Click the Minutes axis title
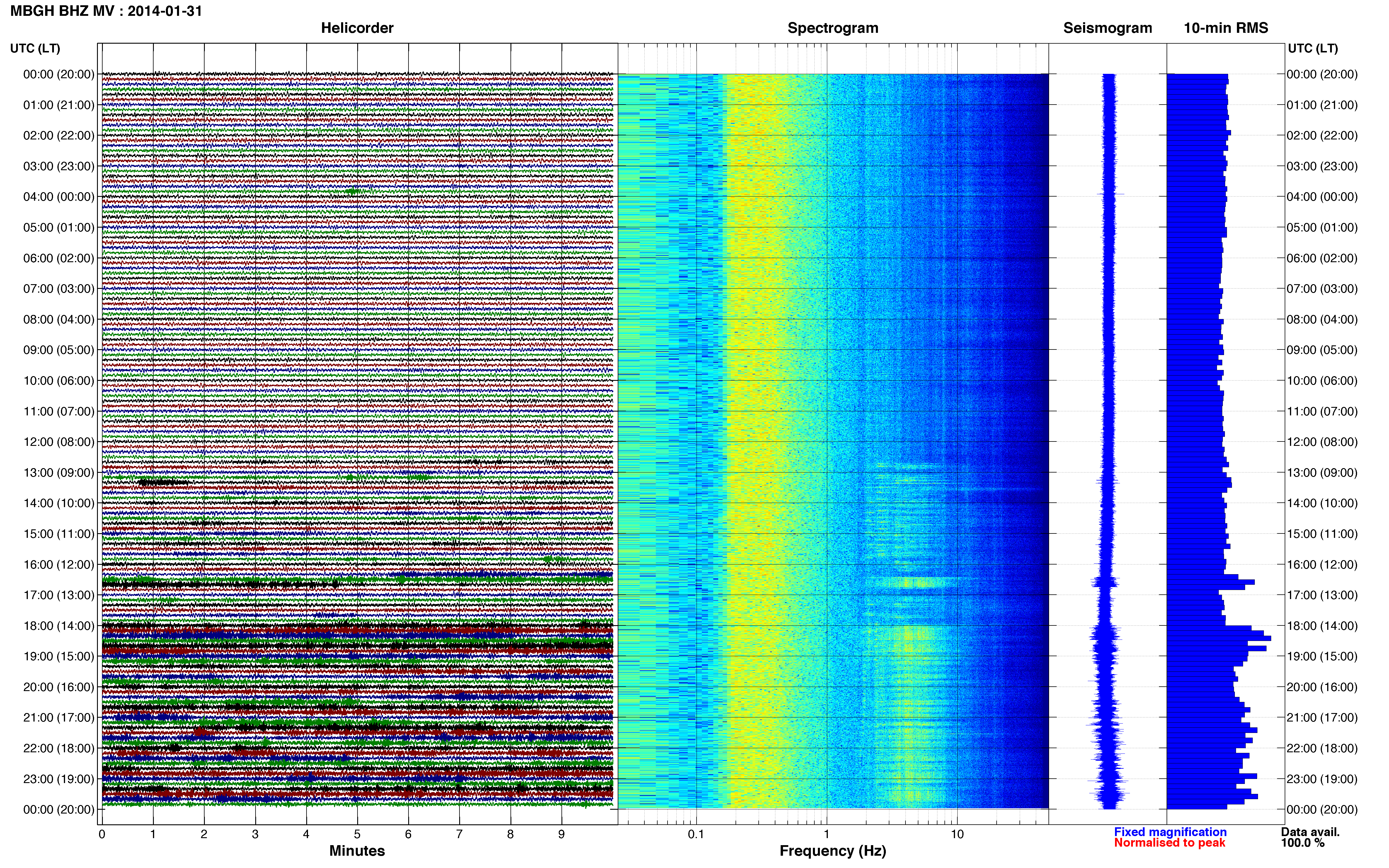Image resolution: width=1389 pixels, height=868 pixels. pos(357,851)
